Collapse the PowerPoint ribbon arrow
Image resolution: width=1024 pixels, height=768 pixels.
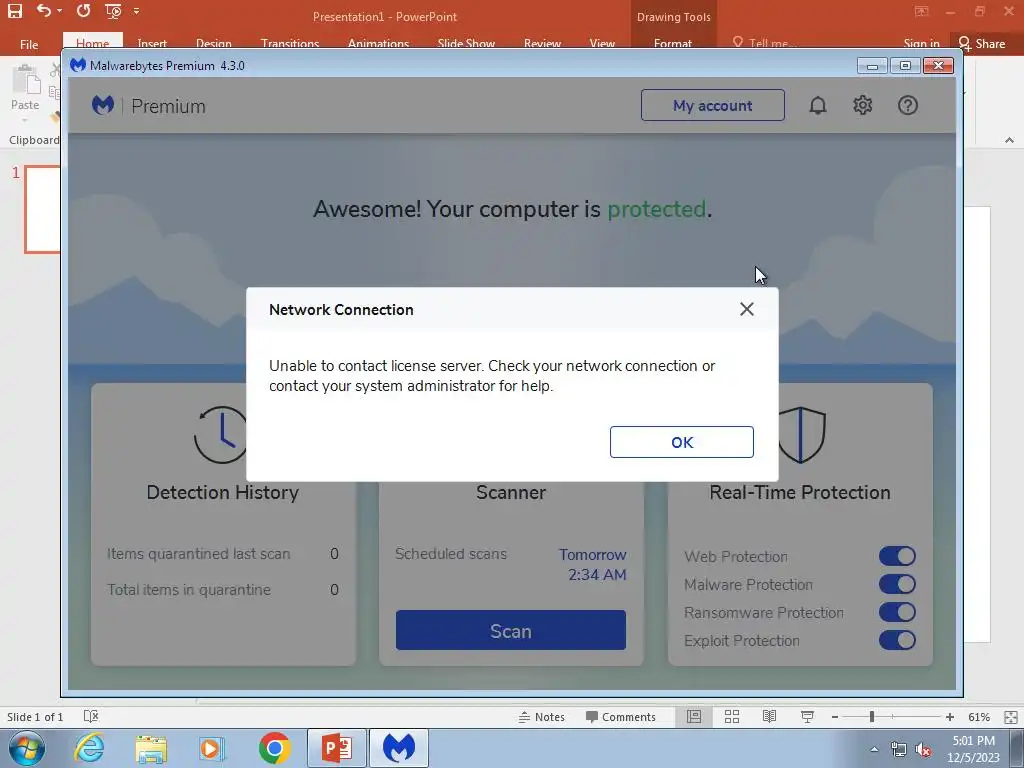(1009, 140)
